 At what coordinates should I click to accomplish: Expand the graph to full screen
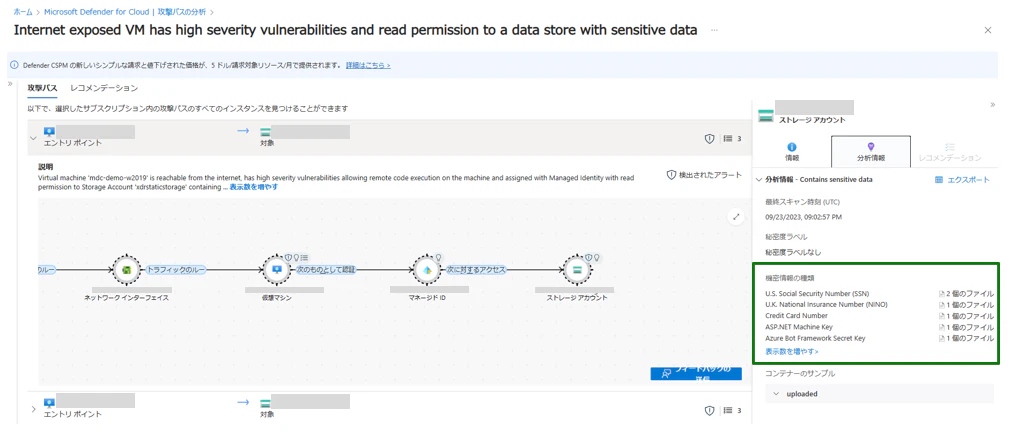737,217
